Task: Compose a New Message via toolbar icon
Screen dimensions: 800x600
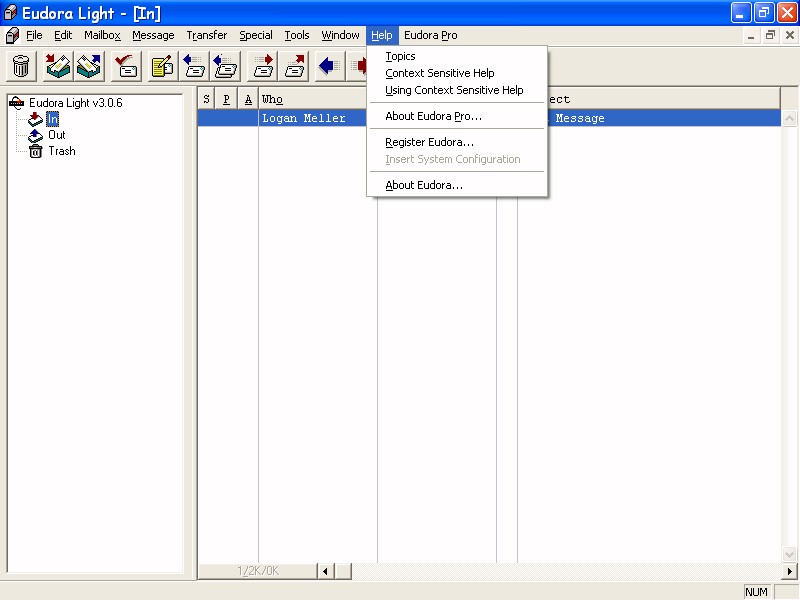Action: point(163,66)
